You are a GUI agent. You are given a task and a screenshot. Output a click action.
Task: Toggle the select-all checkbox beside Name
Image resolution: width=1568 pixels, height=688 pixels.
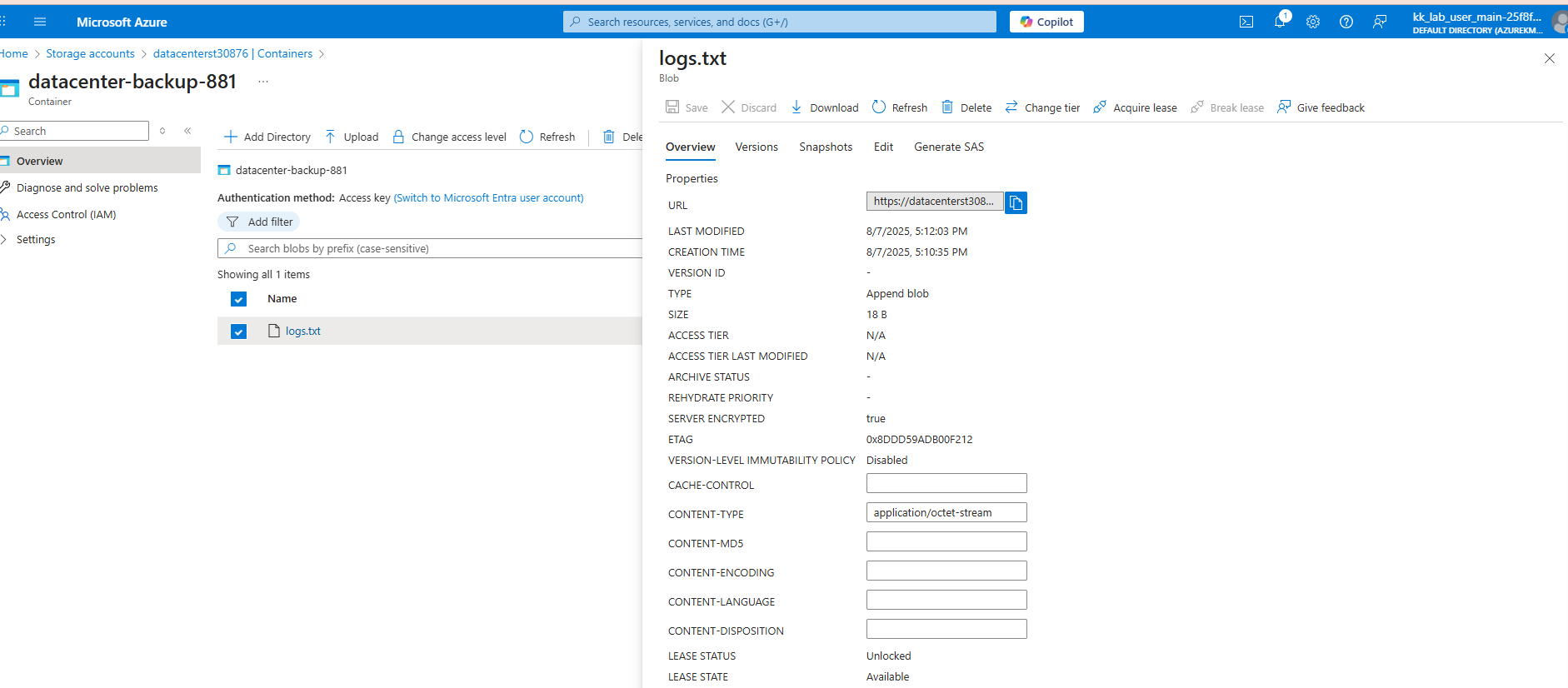tap(239, 299)
